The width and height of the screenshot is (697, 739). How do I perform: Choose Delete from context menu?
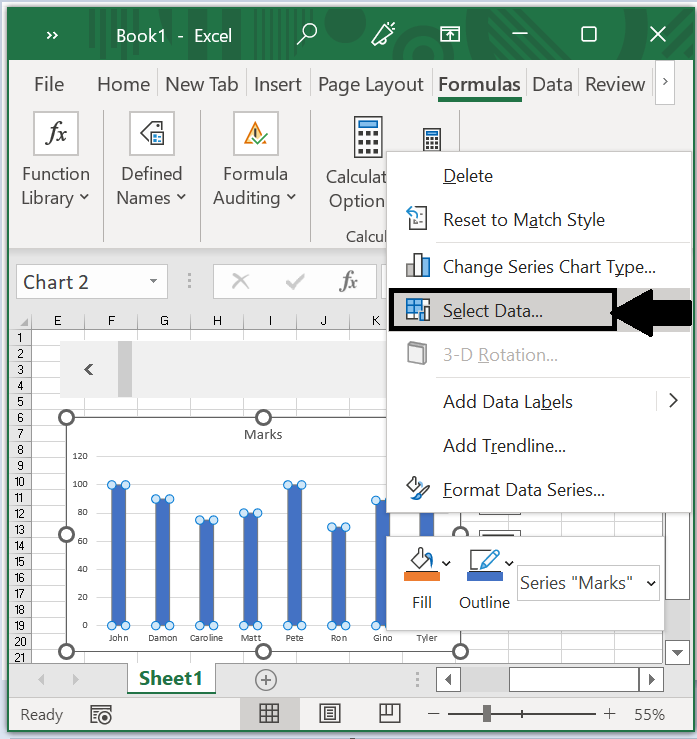click(x=539, y=176)
